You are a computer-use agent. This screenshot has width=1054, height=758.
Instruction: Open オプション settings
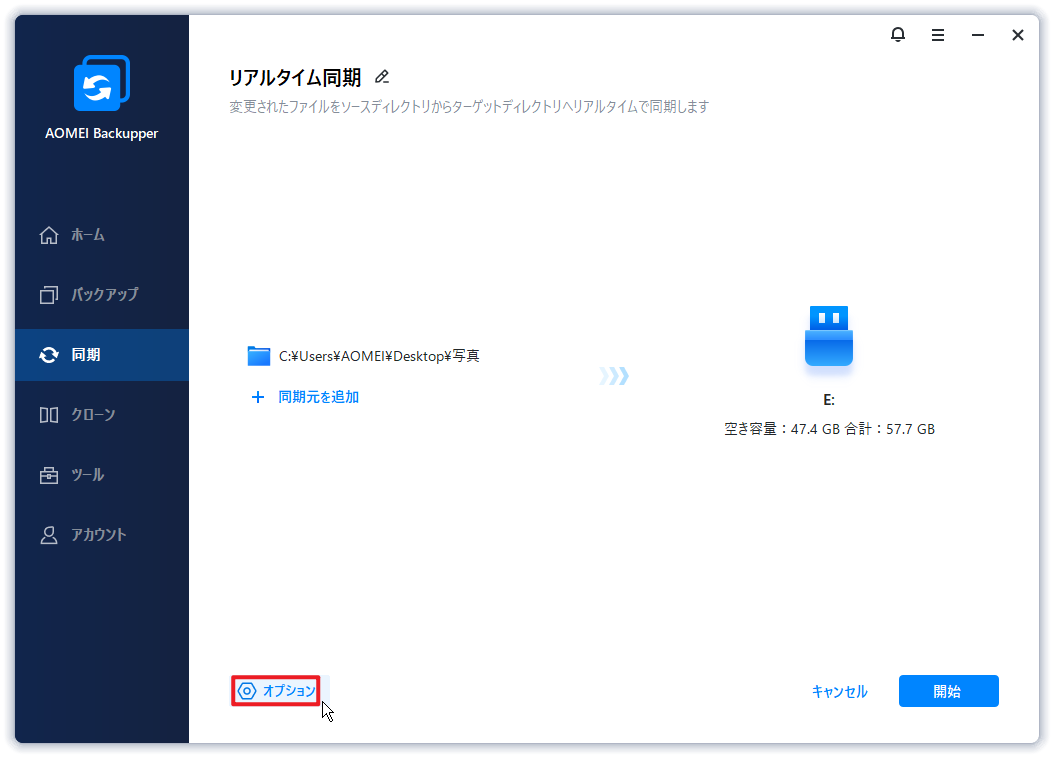pyautogui.click(x=289, y=691)
